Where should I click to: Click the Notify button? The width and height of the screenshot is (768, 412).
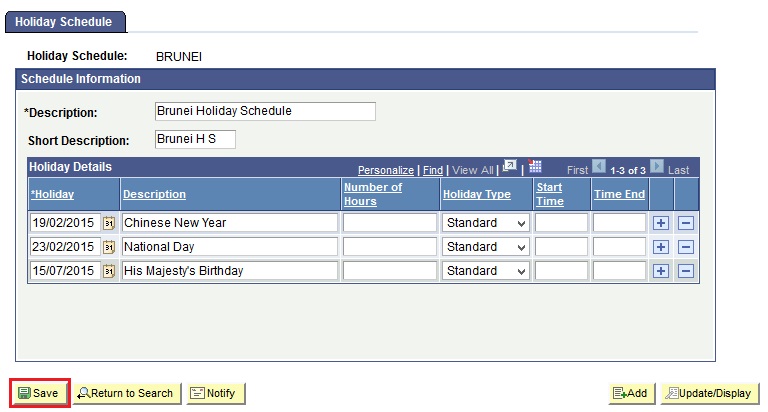tap(216, 393)
